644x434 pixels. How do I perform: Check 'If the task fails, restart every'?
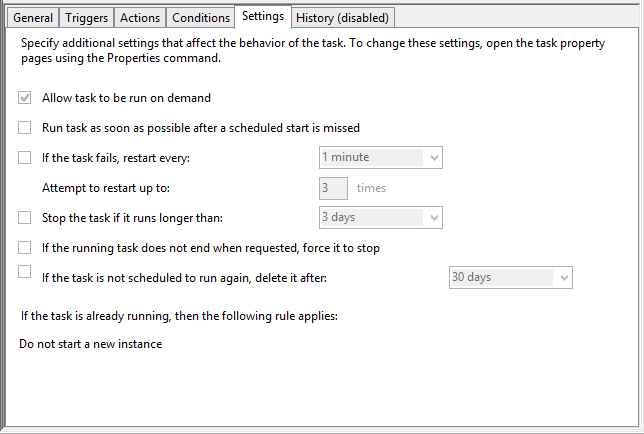click(25, 158)
